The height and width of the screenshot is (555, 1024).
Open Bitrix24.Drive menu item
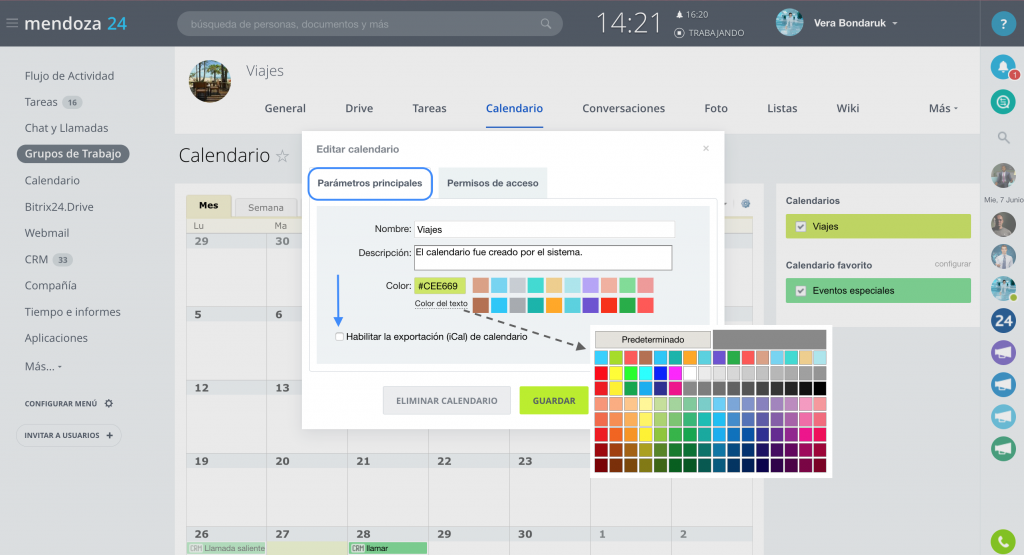tap(59, 207)
